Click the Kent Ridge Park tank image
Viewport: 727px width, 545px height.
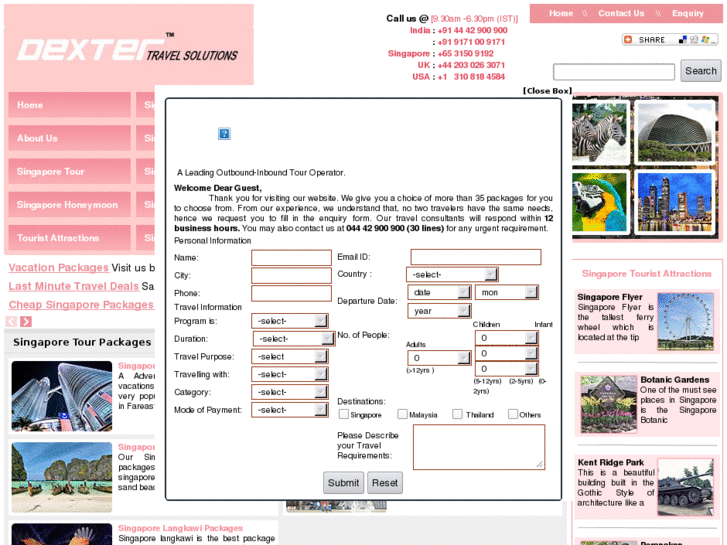[685, 487]
